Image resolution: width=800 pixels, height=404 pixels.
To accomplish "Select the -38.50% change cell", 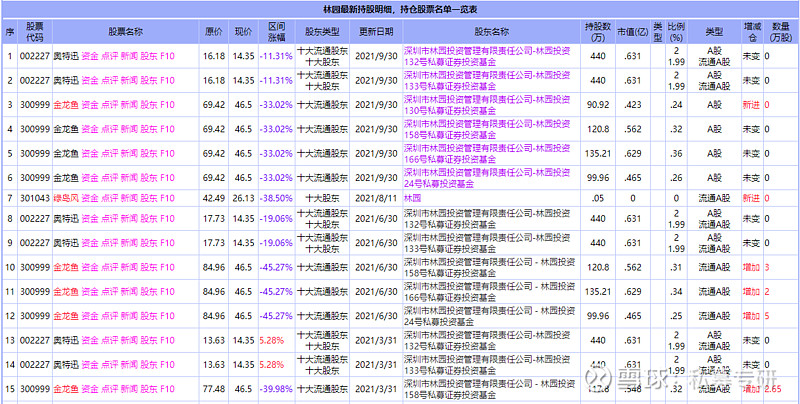I will [276, 197].
